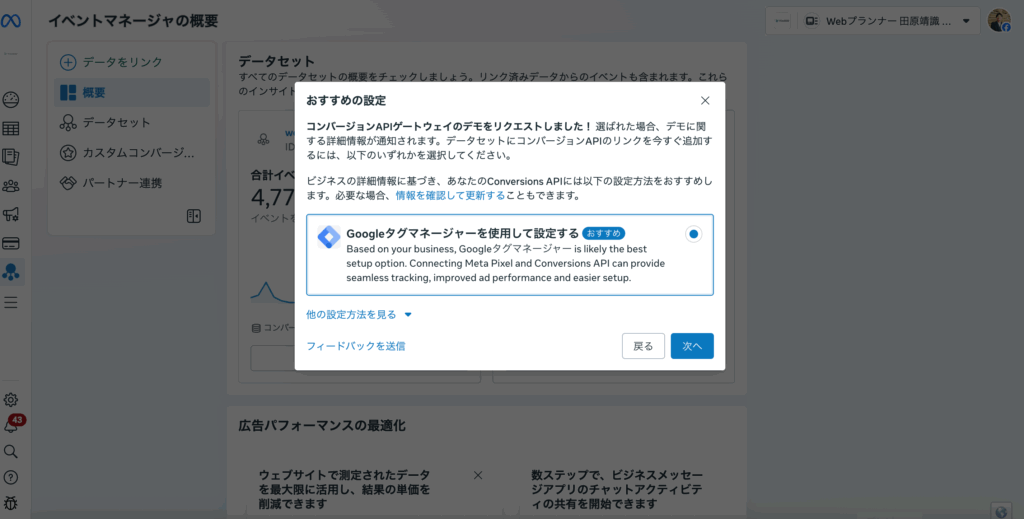Click the Meta logo in the sidebar
Screen dimensions: 1024x519
pyautogui.click(x=12, y=21)
